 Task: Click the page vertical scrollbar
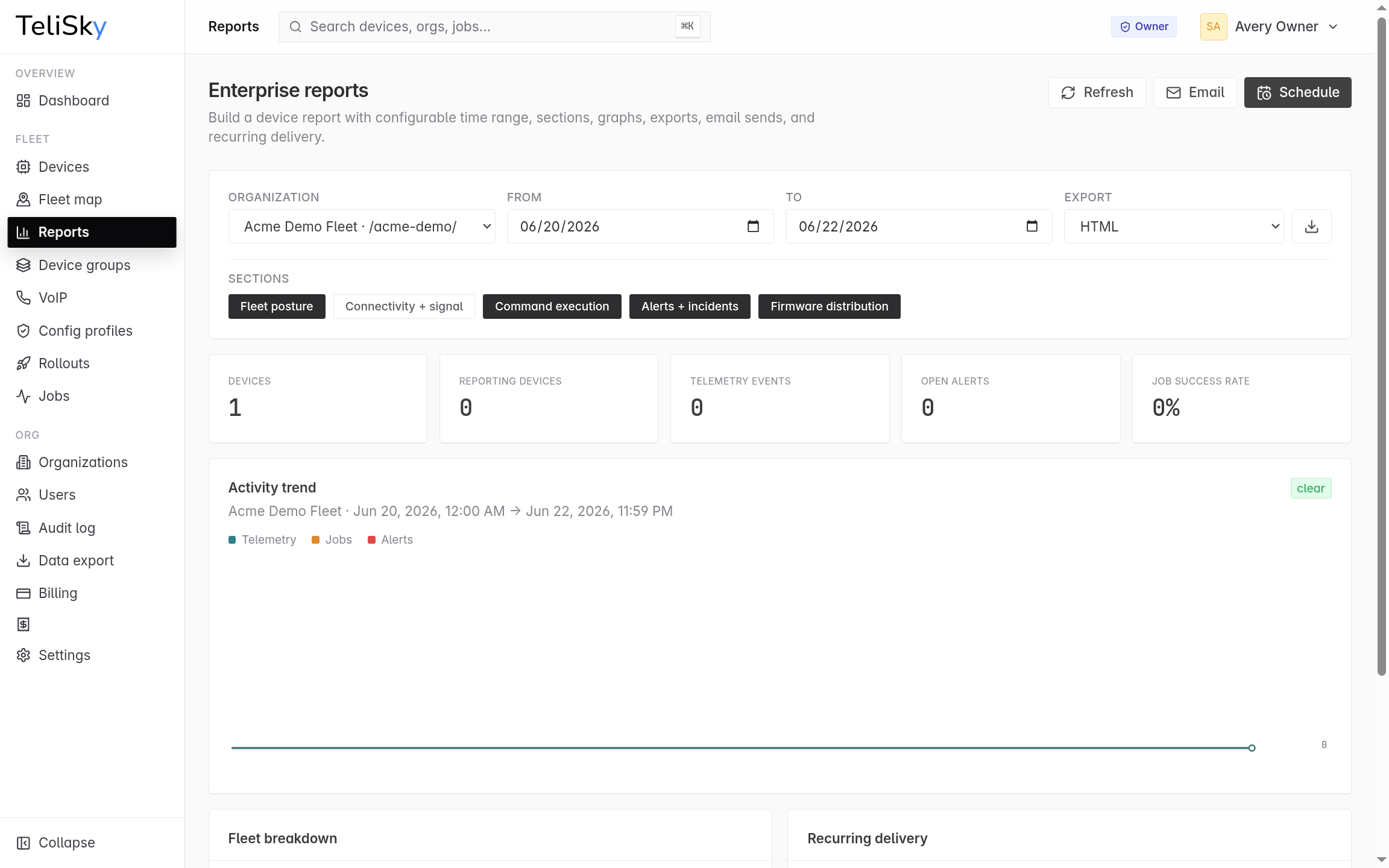pyautogui.click(x=1382, y=347)
